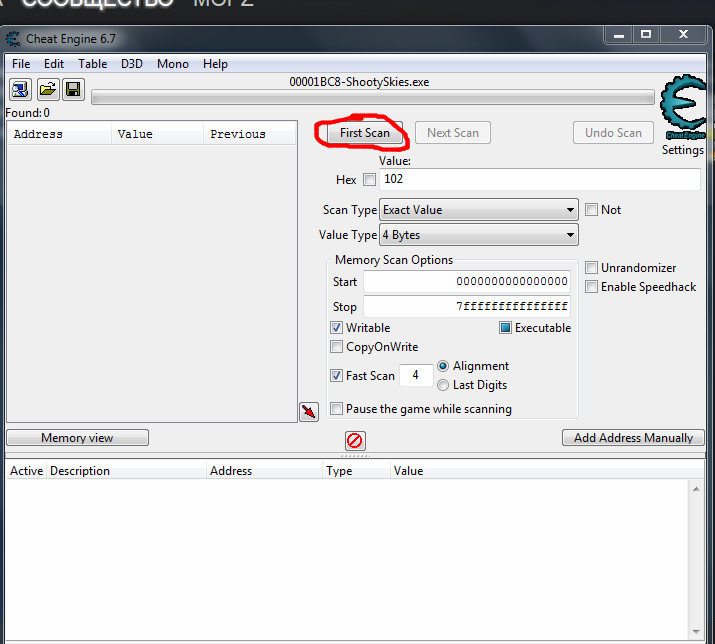Viewport: 715px width, 644px height.
Task: Click the address list scrollbar up arrow
Action: pos(696,489)
